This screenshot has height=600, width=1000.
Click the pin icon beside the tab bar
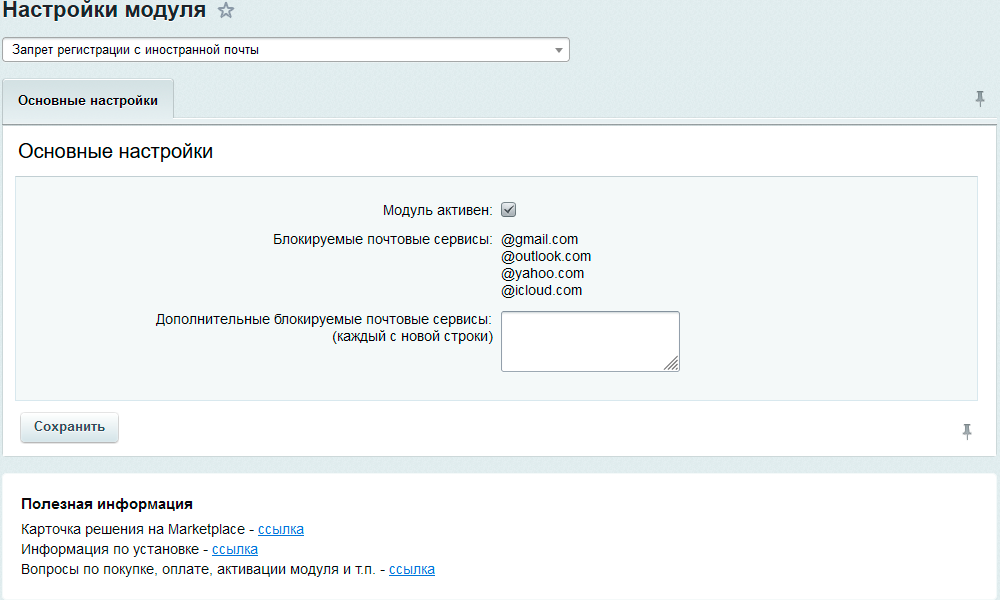[x=980, y=98]
